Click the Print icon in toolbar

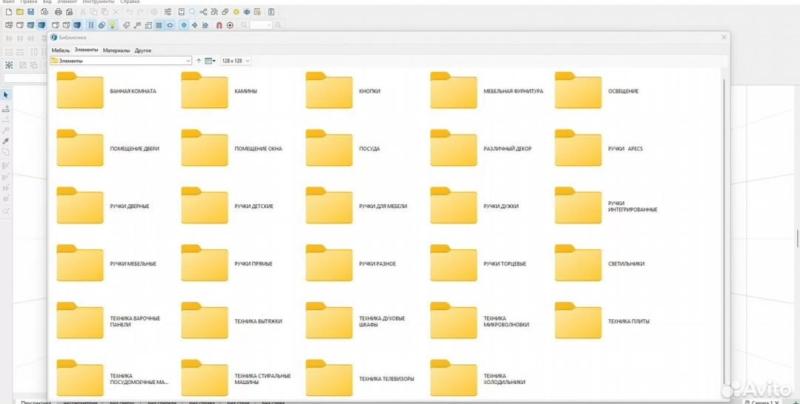(x=58, y=12)
